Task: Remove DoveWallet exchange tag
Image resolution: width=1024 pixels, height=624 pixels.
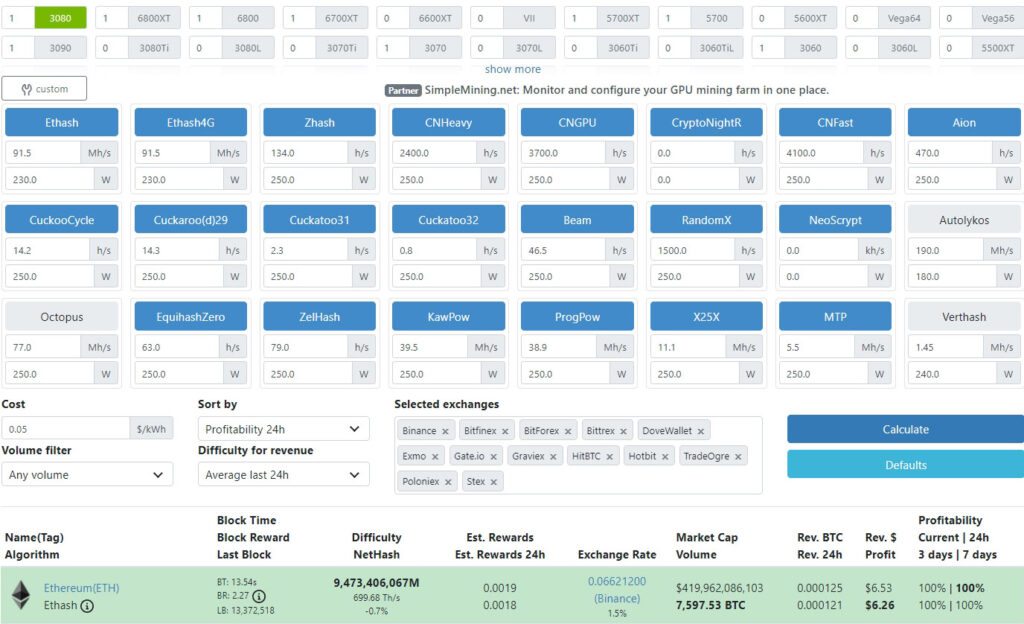Action: pos(700,431)
